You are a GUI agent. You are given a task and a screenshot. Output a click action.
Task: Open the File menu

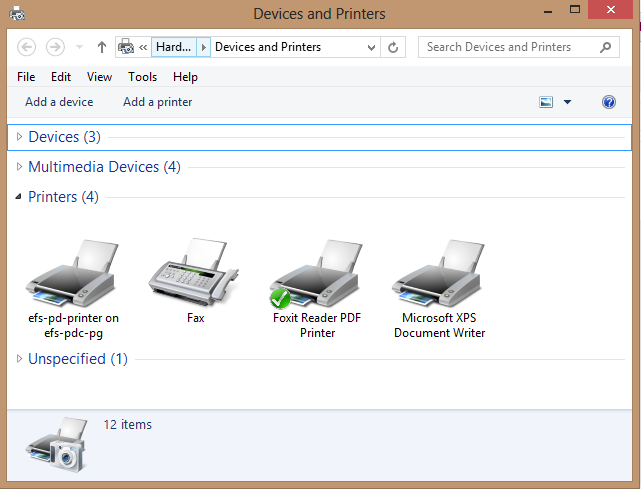coord(26,76)
